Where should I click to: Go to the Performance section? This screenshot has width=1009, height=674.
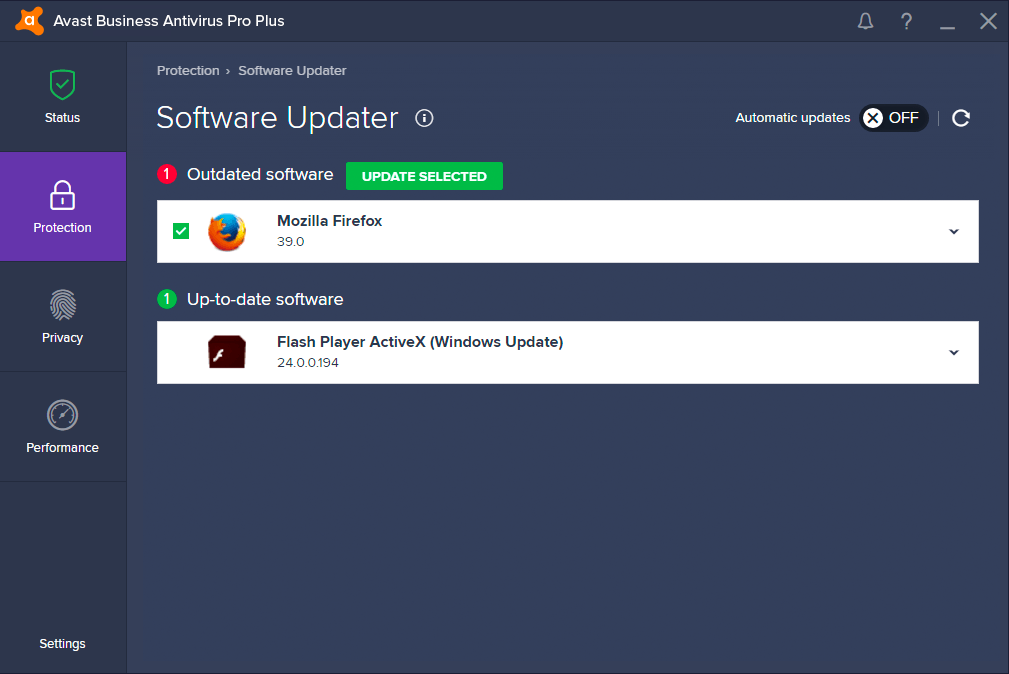point(62,427)
